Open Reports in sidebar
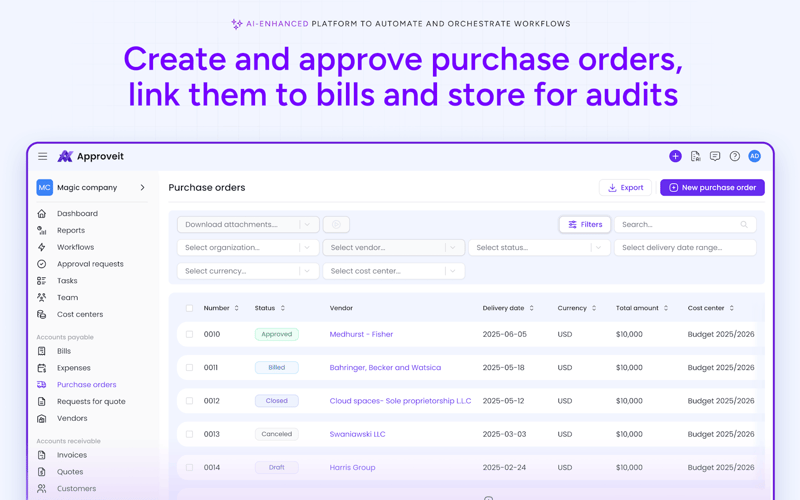 point(71,230)
